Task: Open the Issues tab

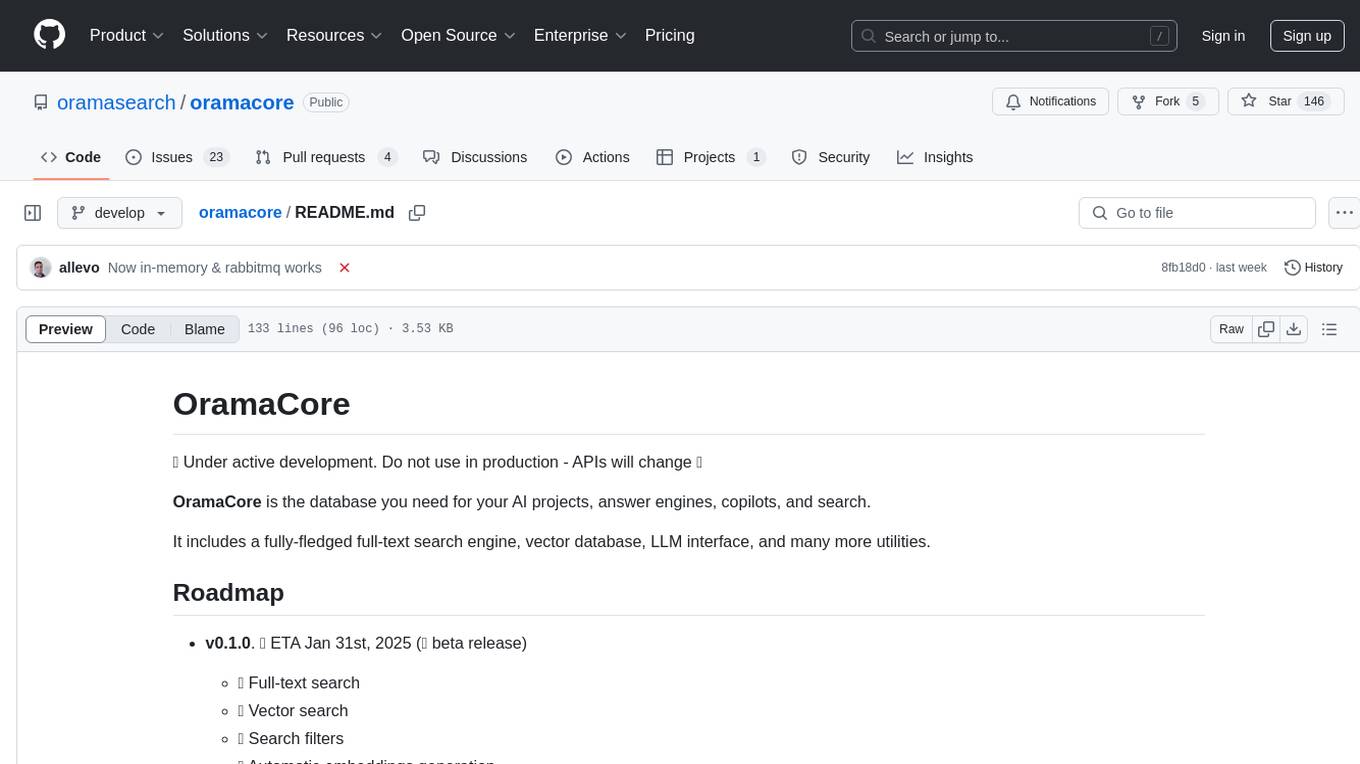Action: (x=178, y=157)
